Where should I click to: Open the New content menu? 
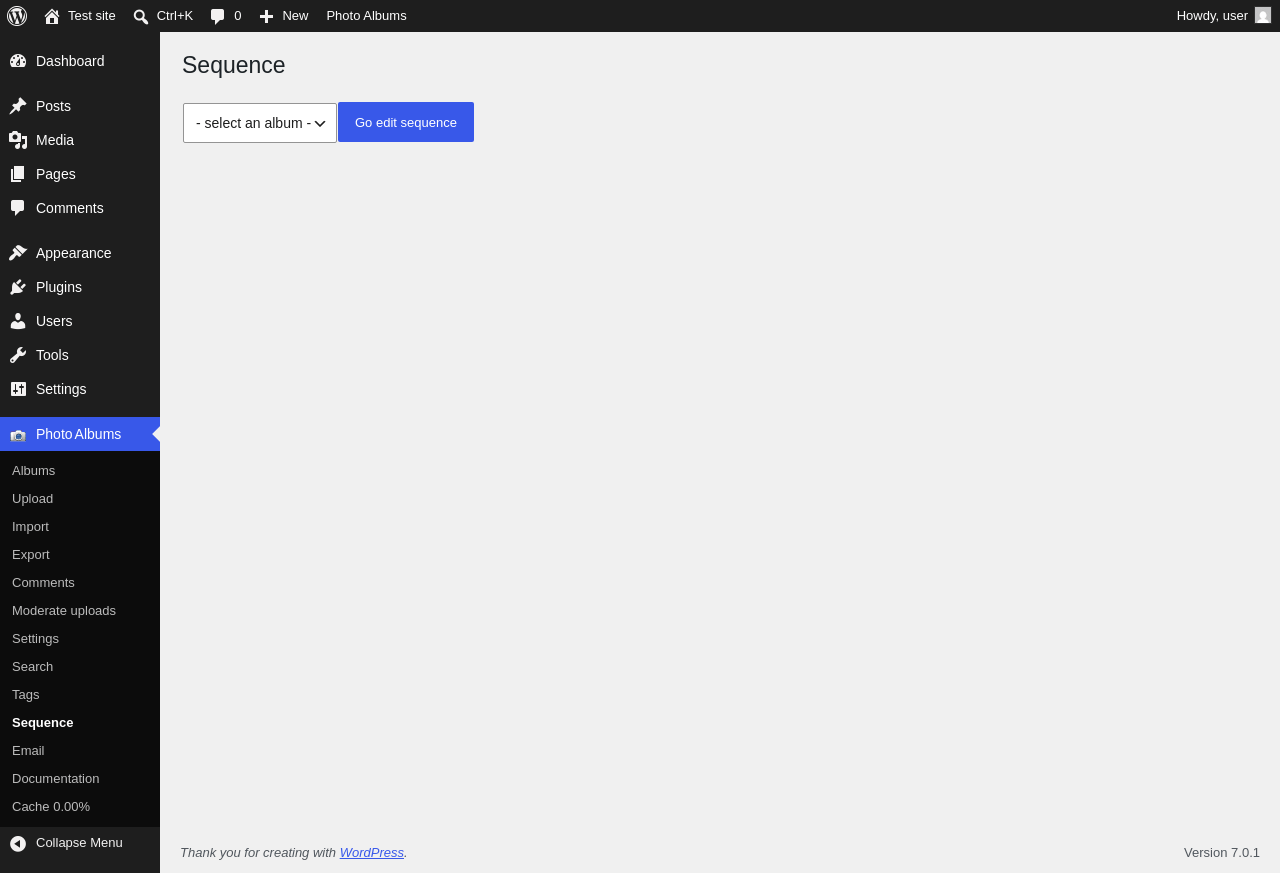tap(284, 16)
